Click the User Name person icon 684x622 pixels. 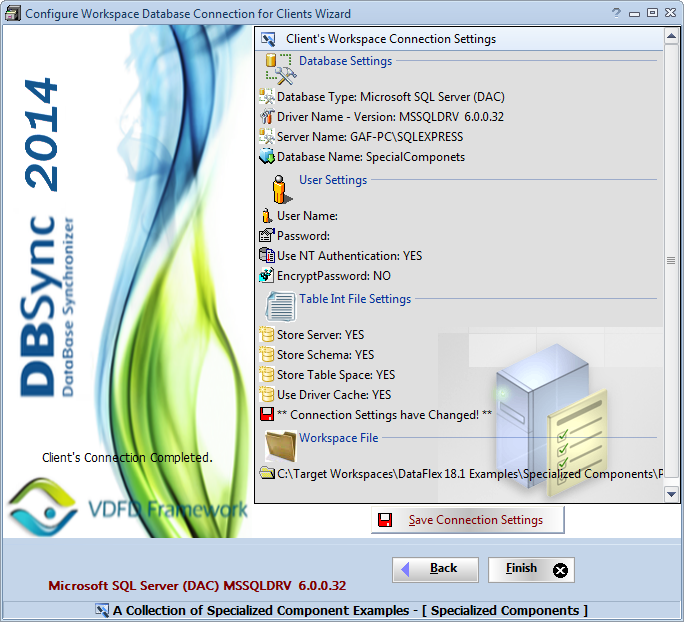tap(266, 216)
